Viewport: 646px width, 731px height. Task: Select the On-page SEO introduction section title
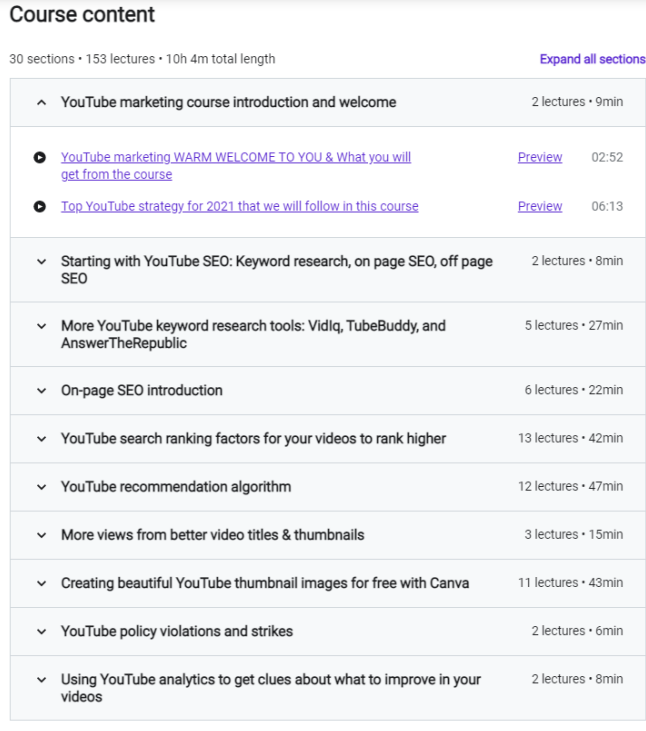(141, 390)
